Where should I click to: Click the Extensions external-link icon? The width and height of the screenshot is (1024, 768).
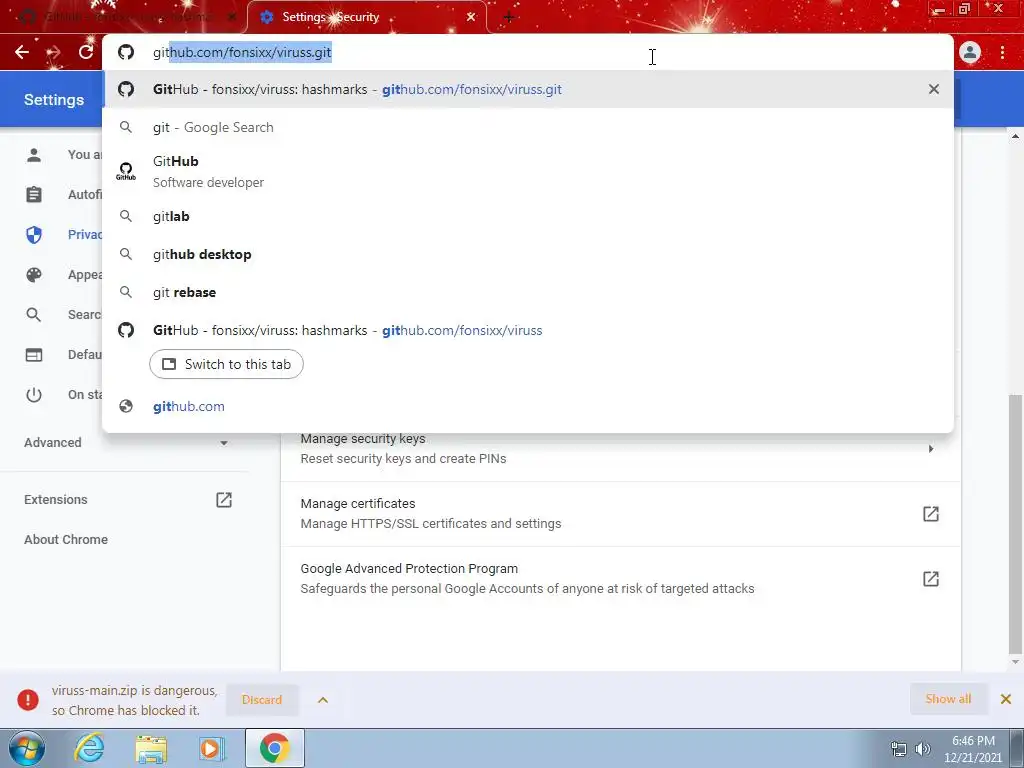[224, 500]
